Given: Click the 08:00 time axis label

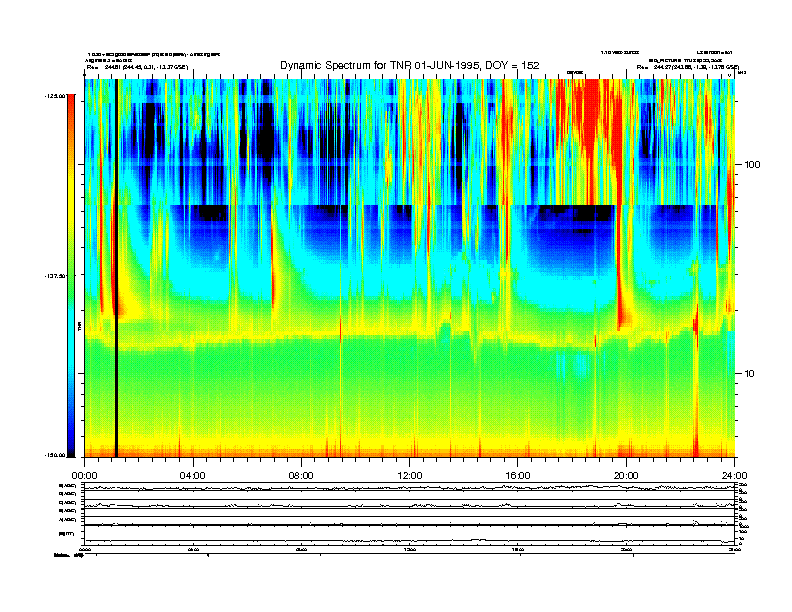Looking at the screenshot, I should coord(301,476).
